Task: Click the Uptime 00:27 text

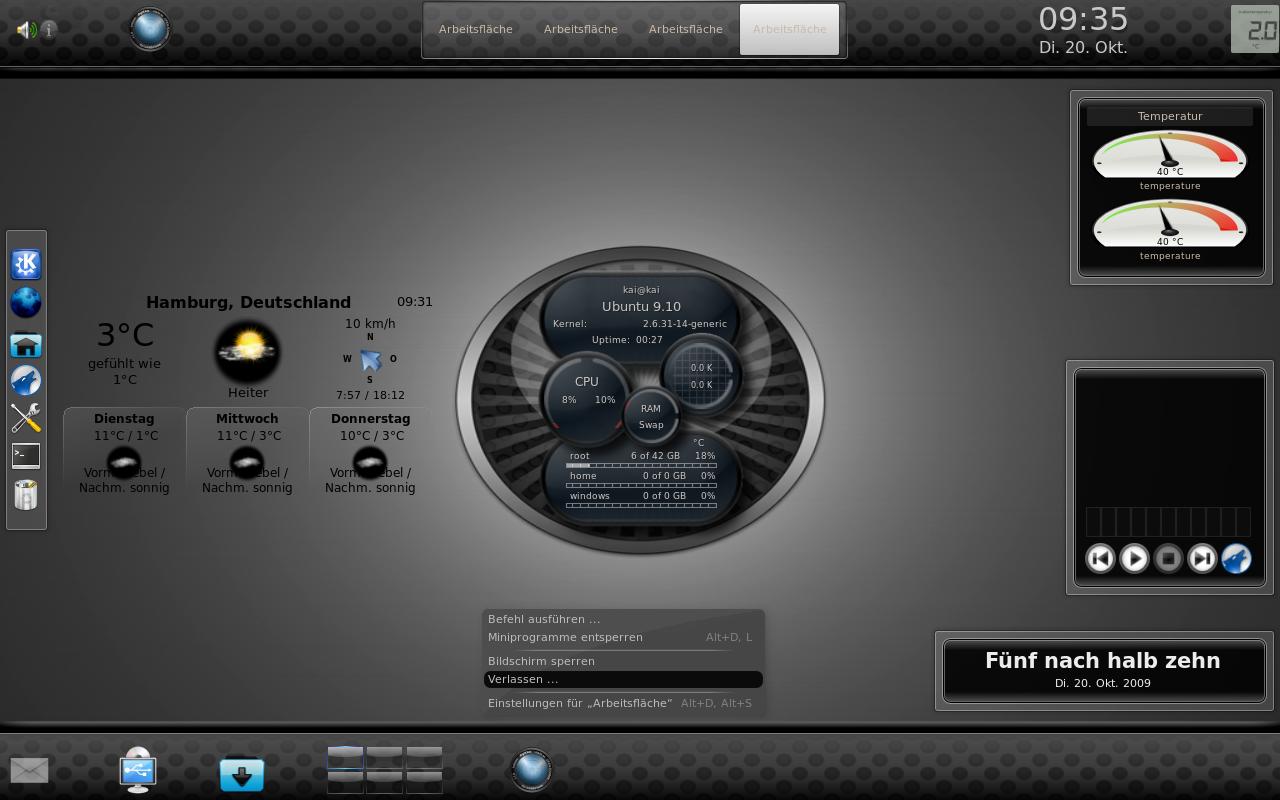Action: click(x=627, y=340)
